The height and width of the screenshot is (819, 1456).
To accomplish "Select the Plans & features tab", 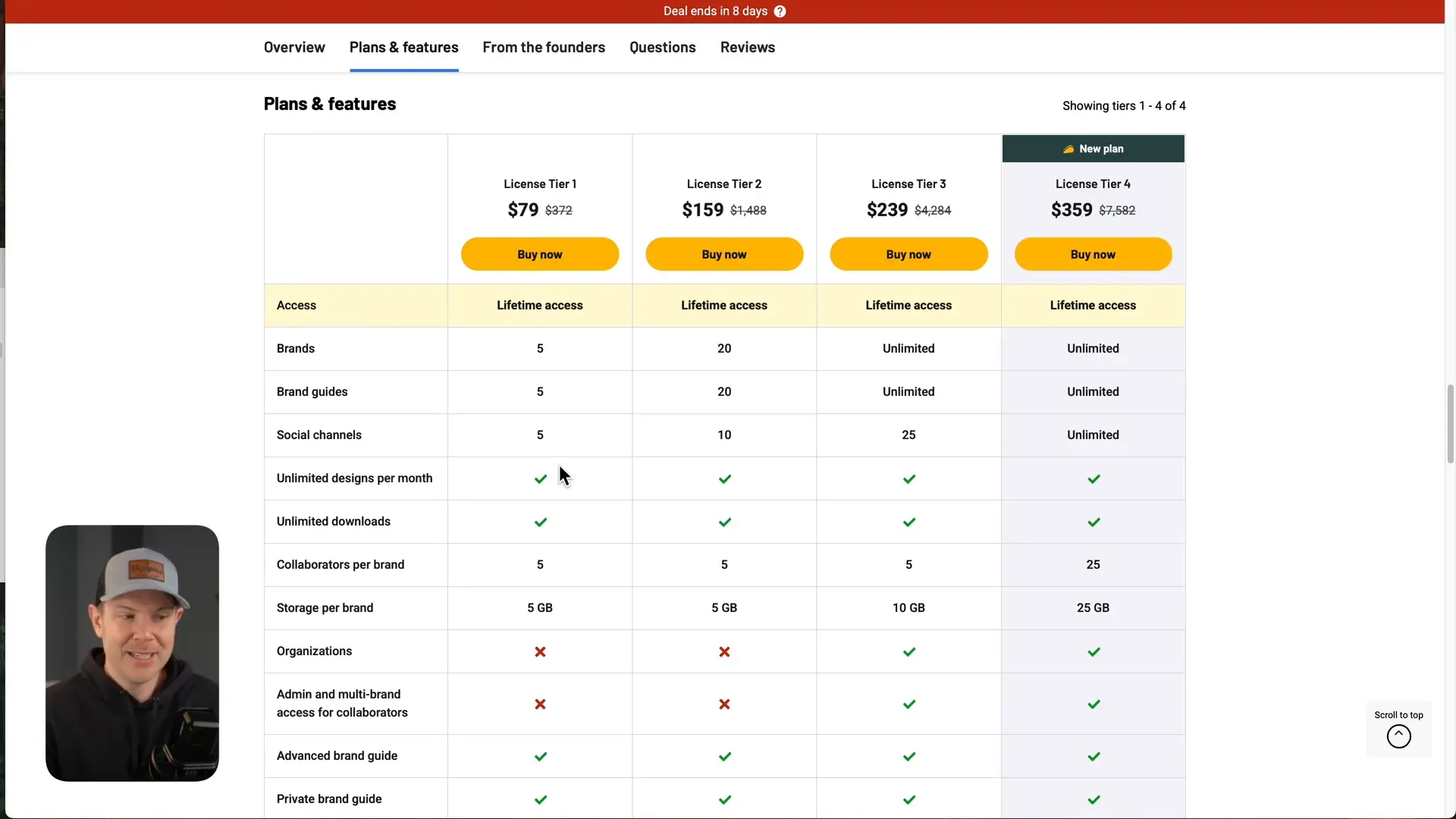I will 403,47.
